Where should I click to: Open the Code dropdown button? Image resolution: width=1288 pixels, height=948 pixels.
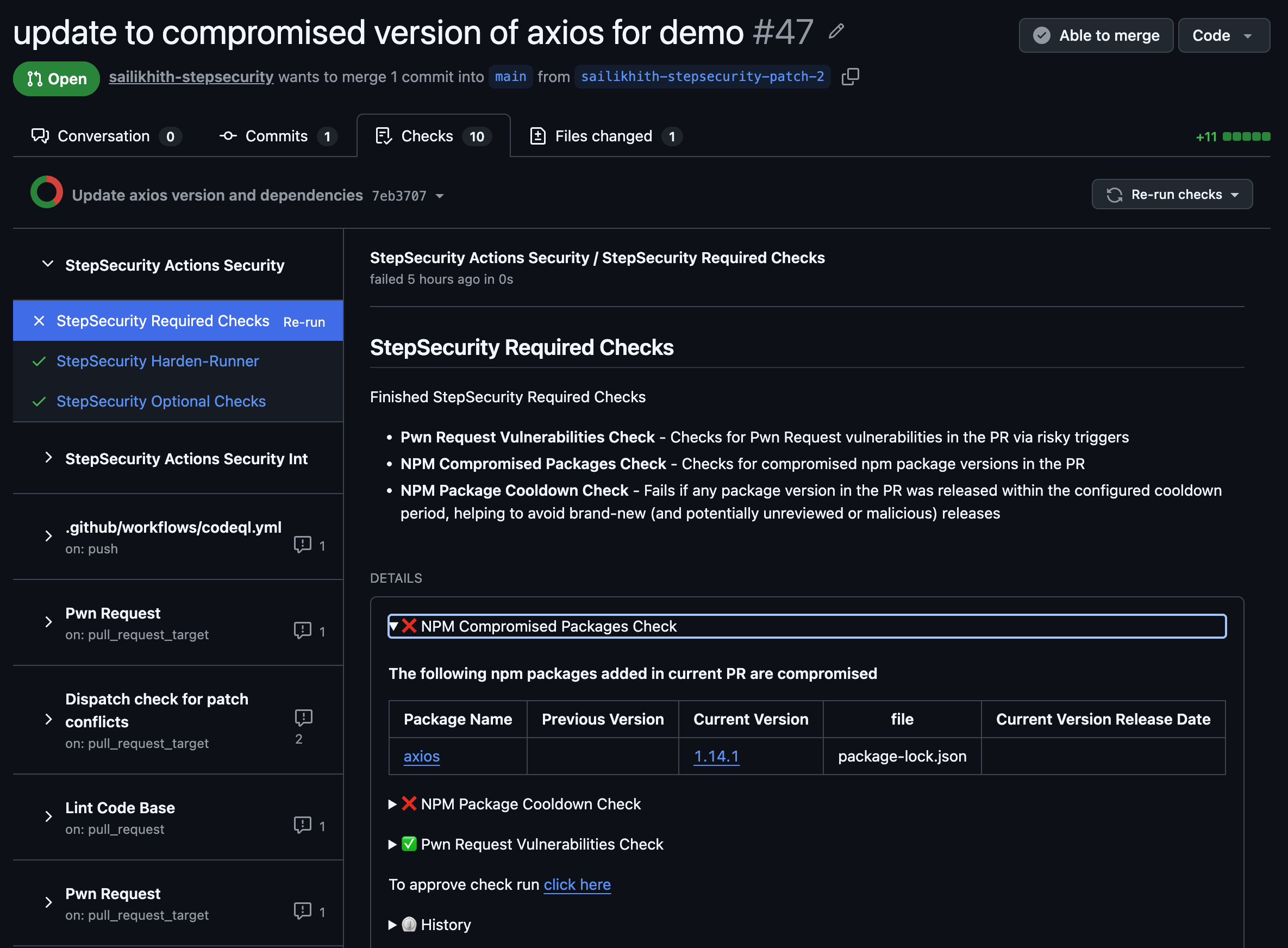click(1223, 35)
